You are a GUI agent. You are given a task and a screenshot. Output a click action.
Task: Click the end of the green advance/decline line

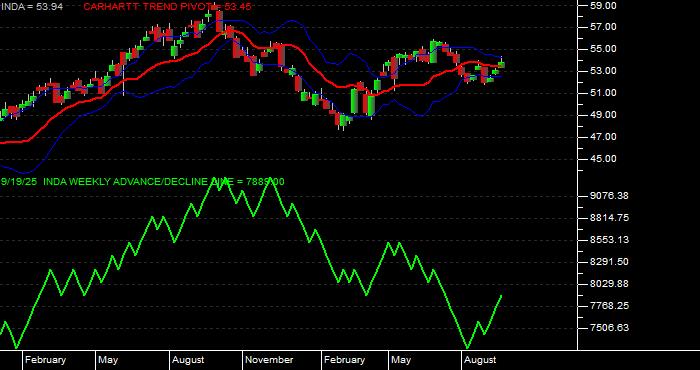click(x=501, y=295)
